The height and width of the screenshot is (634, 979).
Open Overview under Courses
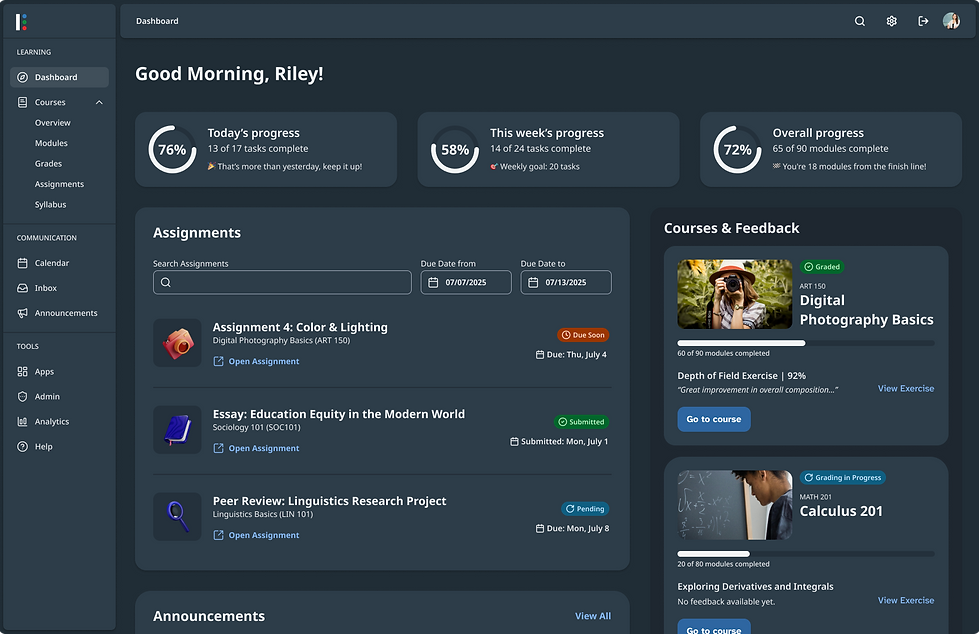click(52, 123)
